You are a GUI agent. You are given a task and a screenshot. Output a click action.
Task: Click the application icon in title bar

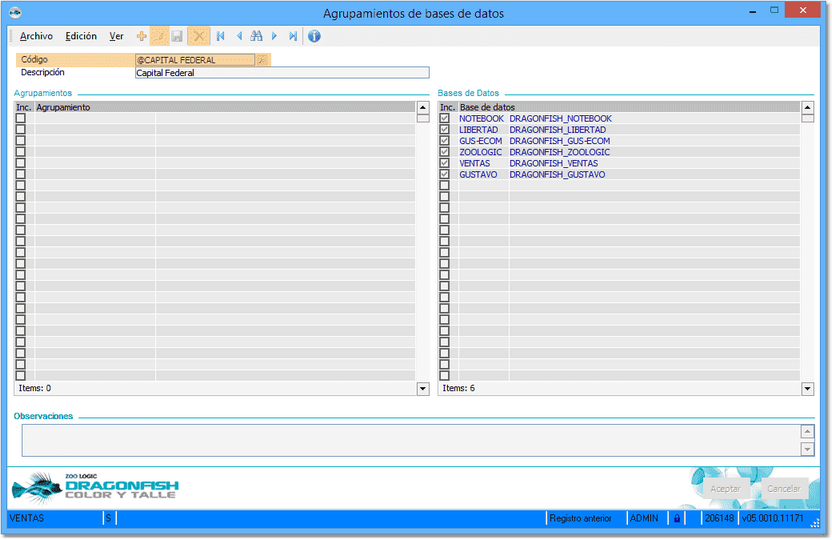15,12
